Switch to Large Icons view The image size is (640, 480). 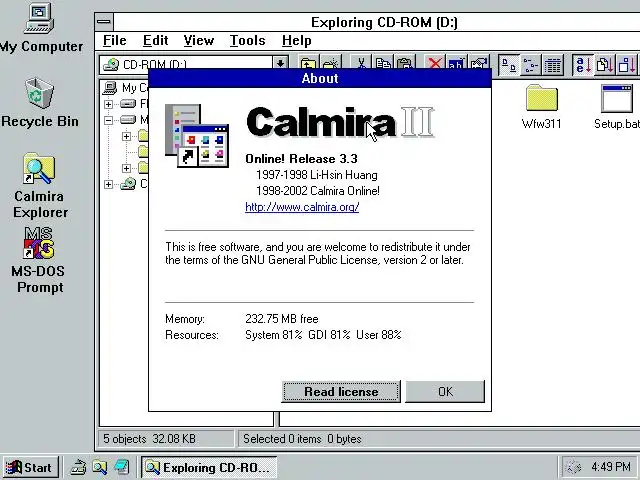click(x=509, y=65)
